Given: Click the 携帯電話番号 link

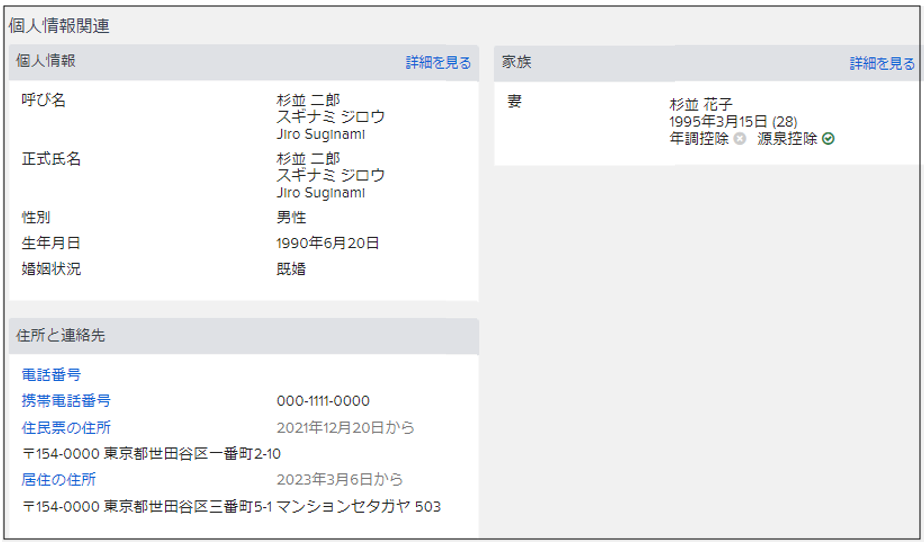Looking at the screenshot, I should click(66, 401).
